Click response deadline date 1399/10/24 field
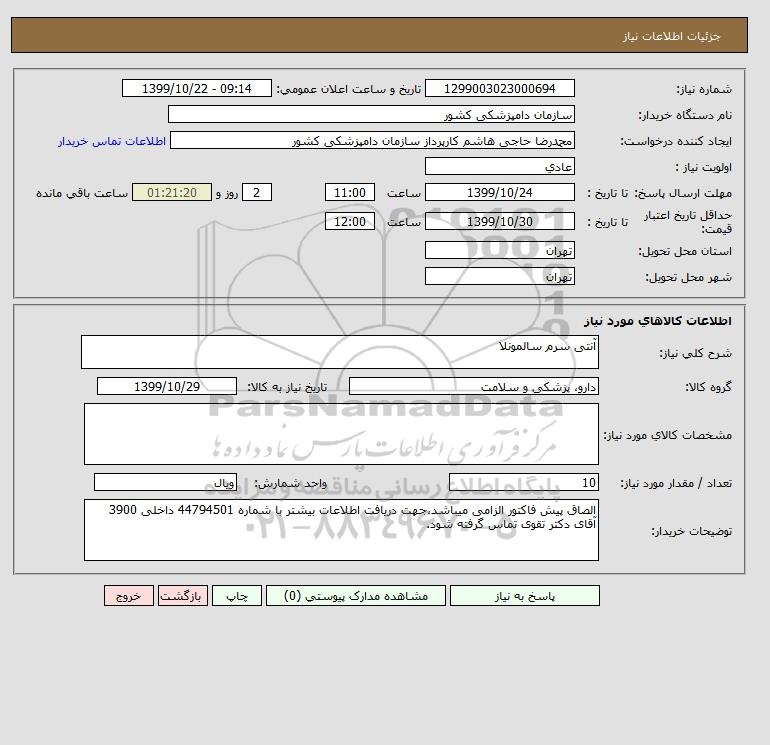This screenshot has height=745, width=770. tap(499, 193)
